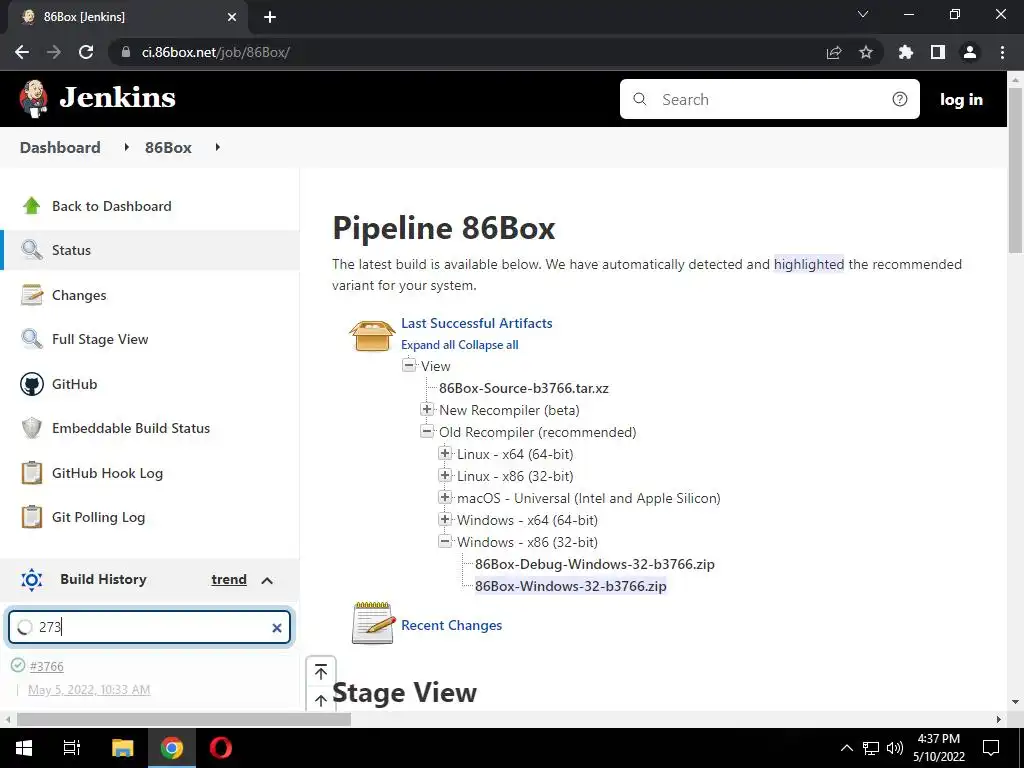The height and width of the screenshot is (768, 1024).
Task: Expand Linux - x86 (32-bit) node
Action: click(445, 475)
